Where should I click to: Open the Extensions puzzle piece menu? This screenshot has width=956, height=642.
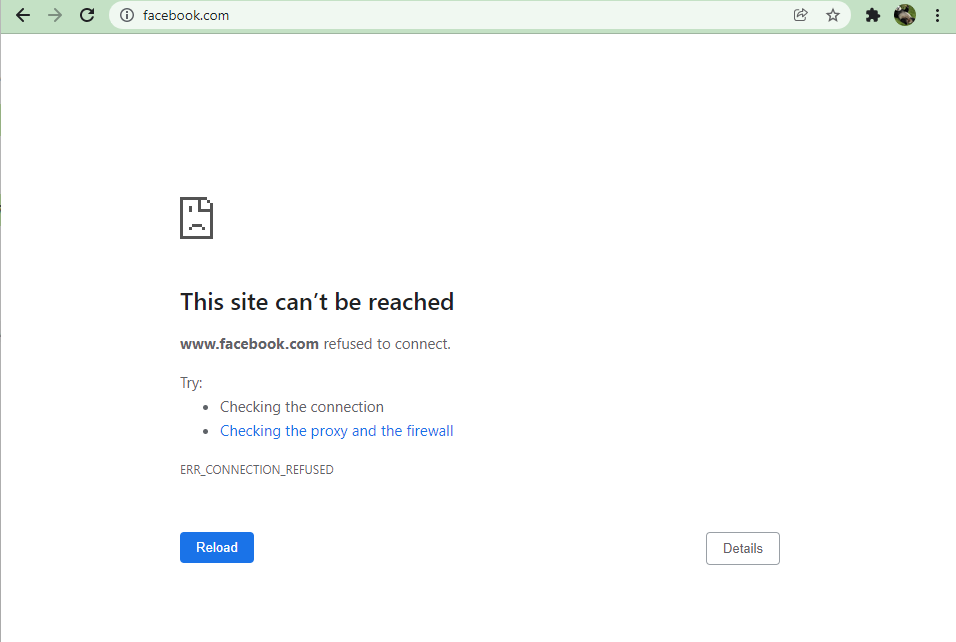(872, 15)
